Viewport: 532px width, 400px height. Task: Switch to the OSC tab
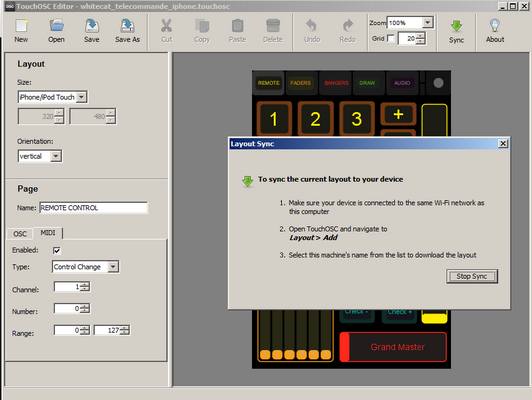tap(20, 234)
